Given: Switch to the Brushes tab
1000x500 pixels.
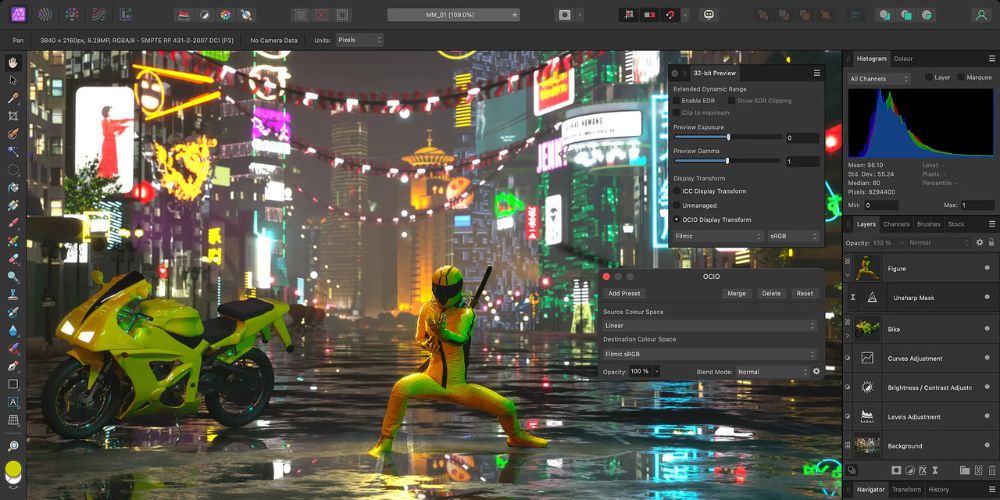Looking at the screenshot, I should click(x=929, y=224).
